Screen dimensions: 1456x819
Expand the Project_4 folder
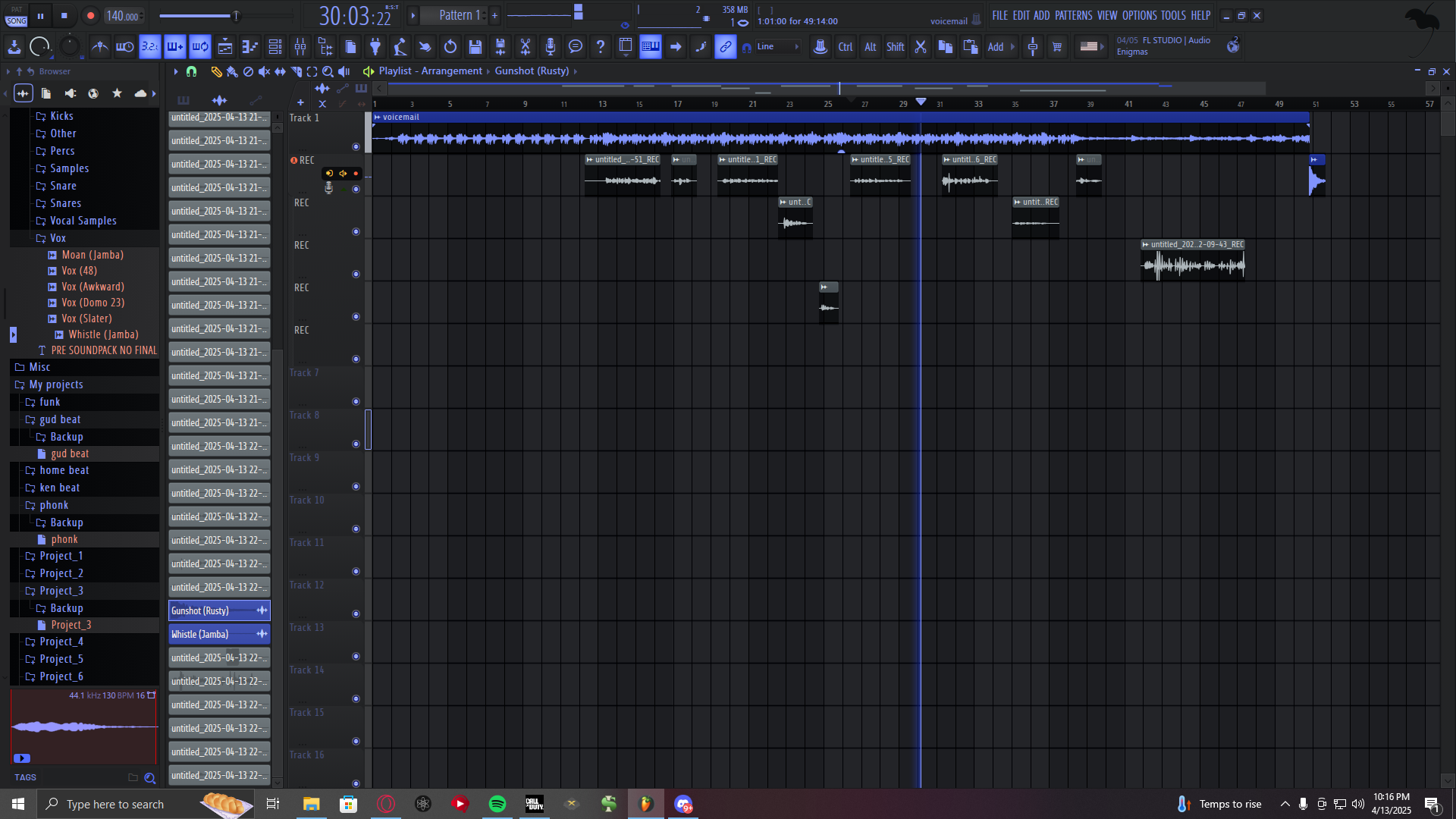(x=61, y=642)
